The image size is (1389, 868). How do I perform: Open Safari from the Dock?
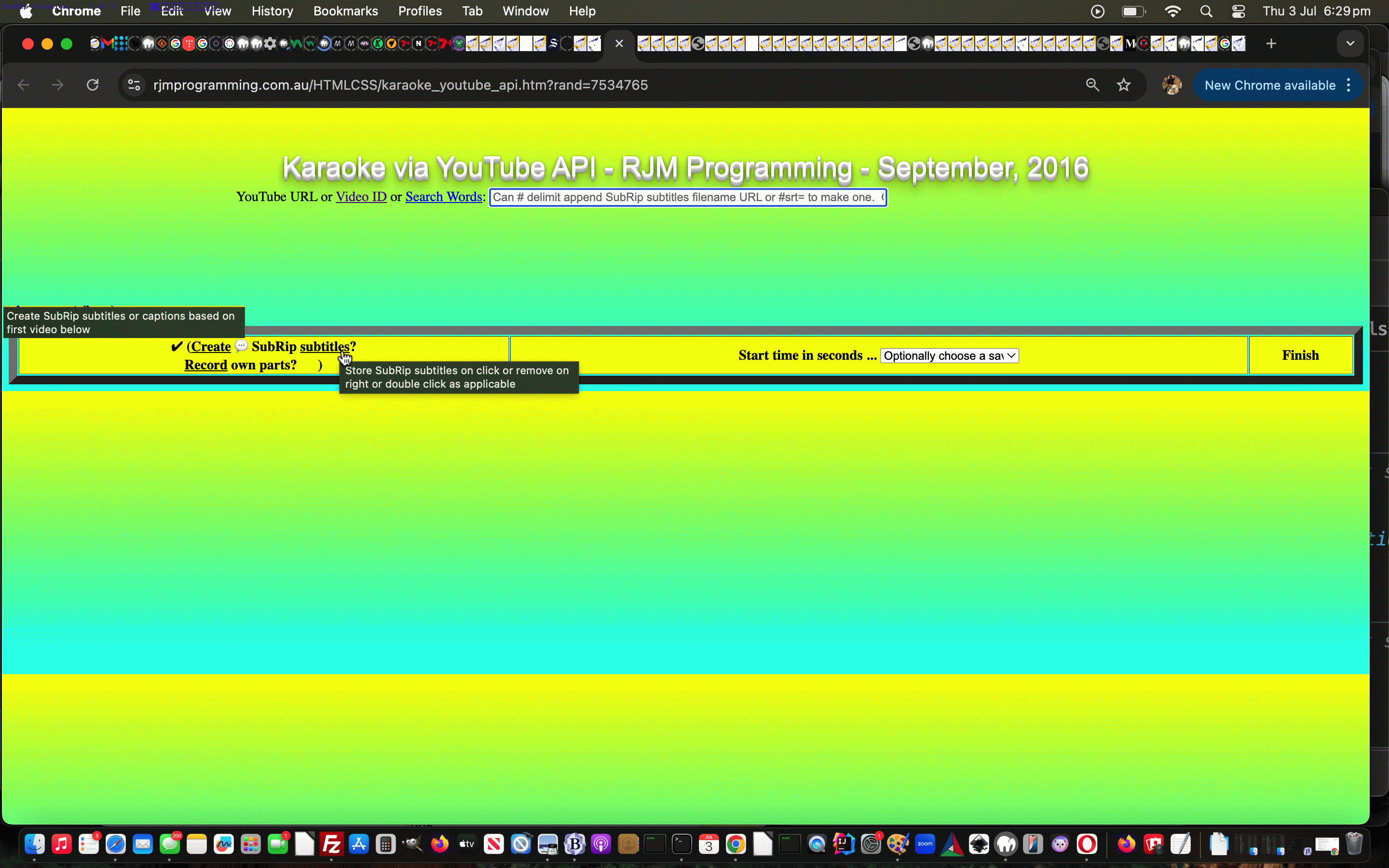(115, 843)
